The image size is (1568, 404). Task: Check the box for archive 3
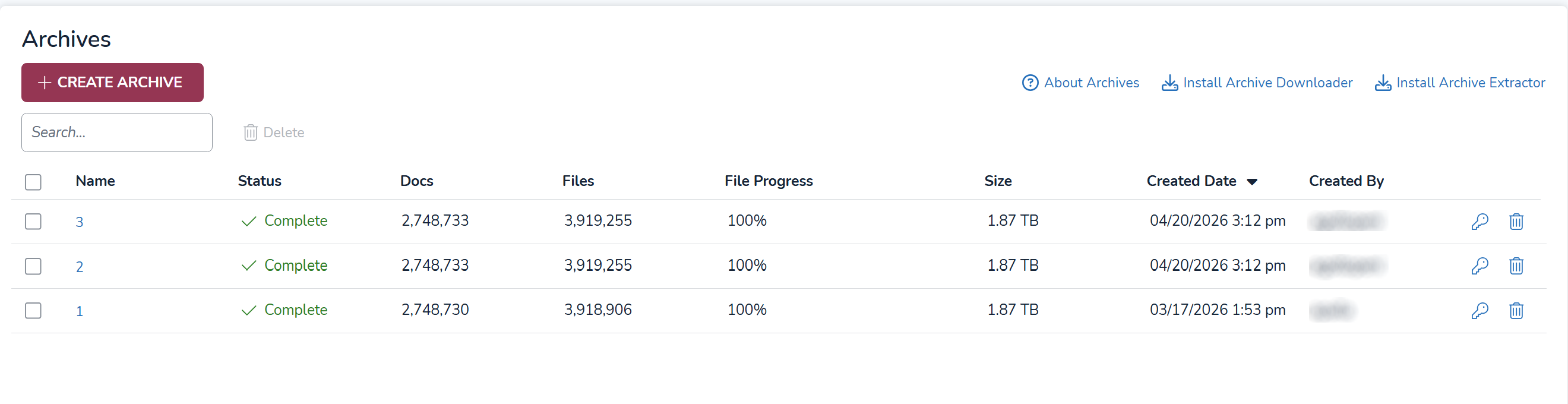pos(33,222)
